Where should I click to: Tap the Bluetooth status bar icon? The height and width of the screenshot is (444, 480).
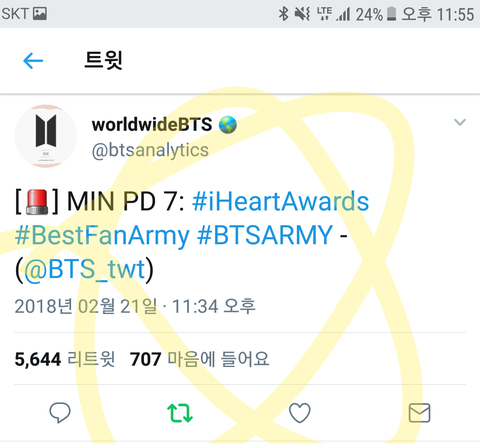tap(283, 14)
